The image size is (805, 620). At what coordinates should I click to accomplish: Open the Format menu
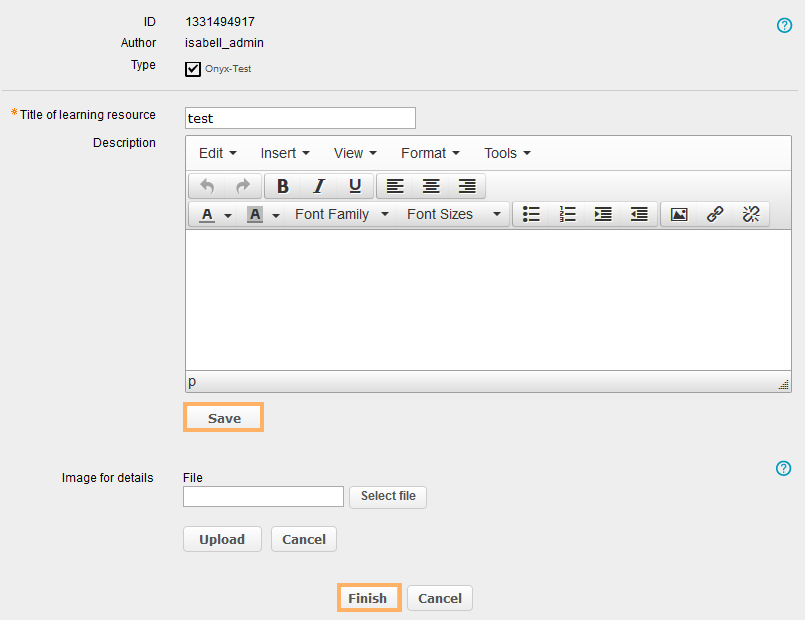tap(430, 153)
